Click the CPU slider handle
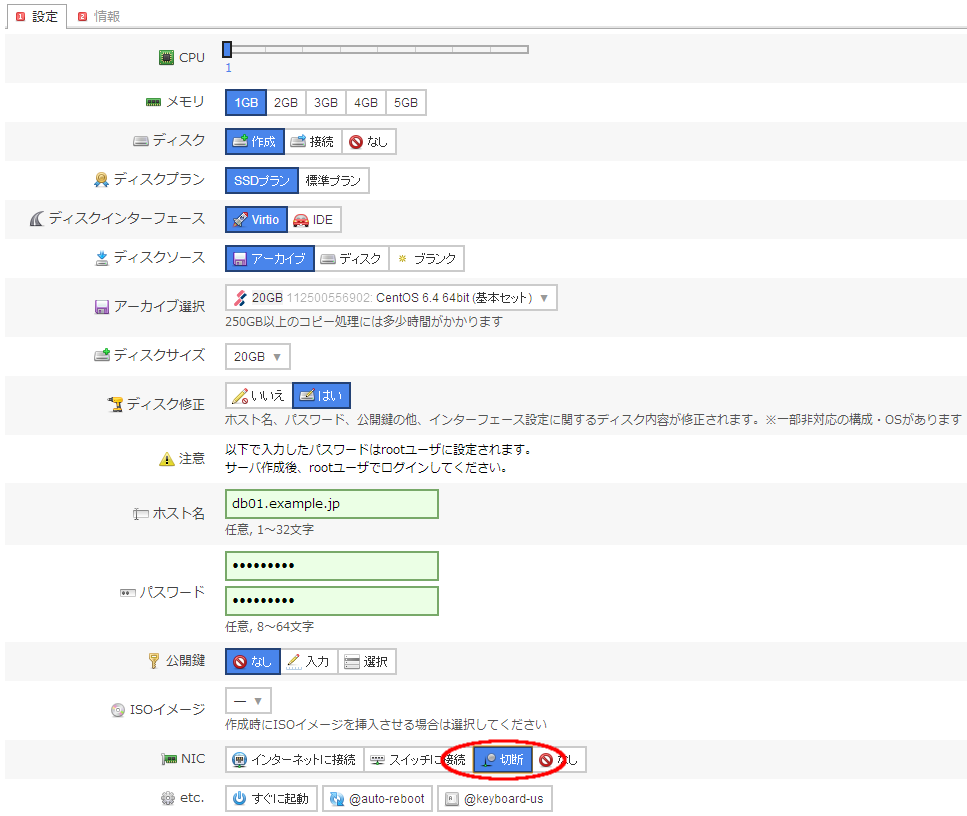The image size is (967, 816). 227,49
